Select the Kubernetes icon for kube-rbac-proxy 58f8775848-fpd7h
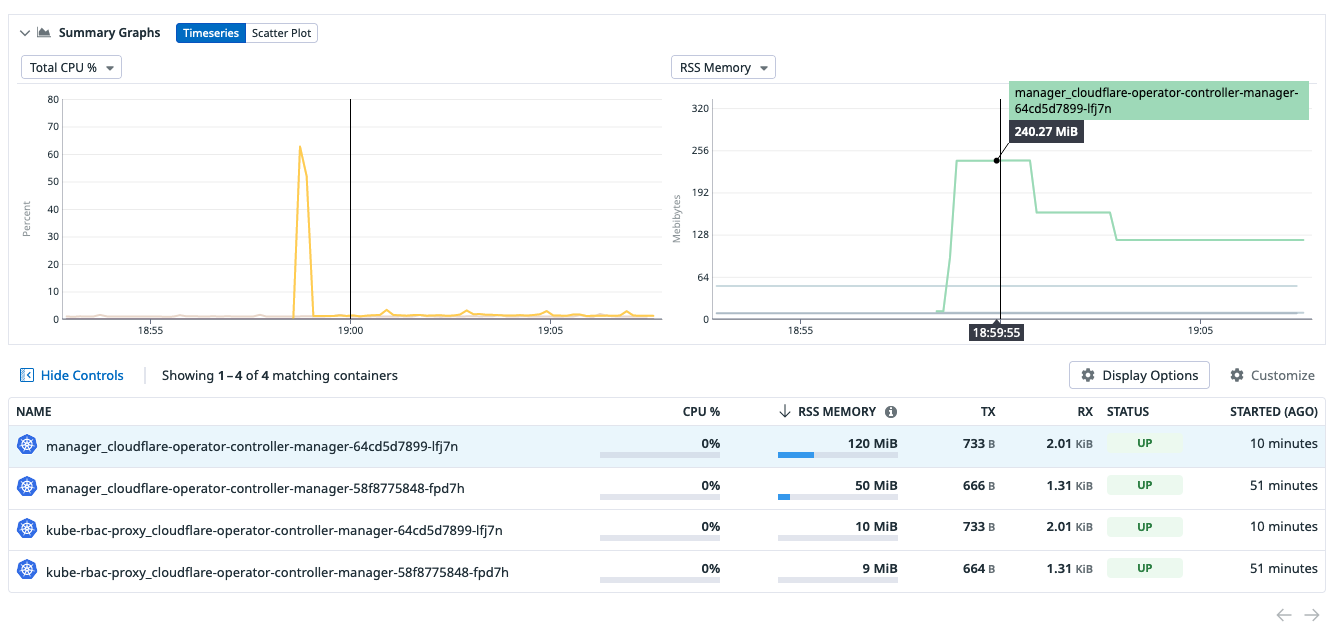Viewport: 1337px width, 626px height. [x=27, y=569]
